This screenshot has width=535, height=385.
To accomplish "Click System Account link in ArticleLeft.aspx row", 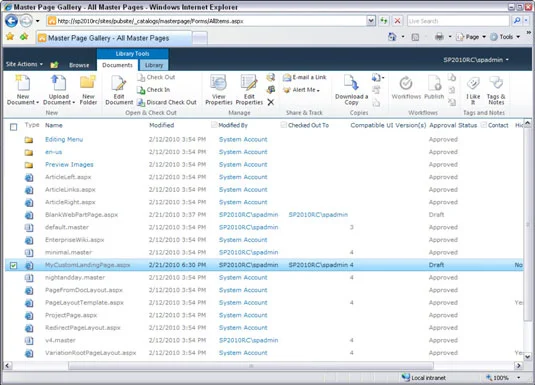I will (x=243, y=177).
